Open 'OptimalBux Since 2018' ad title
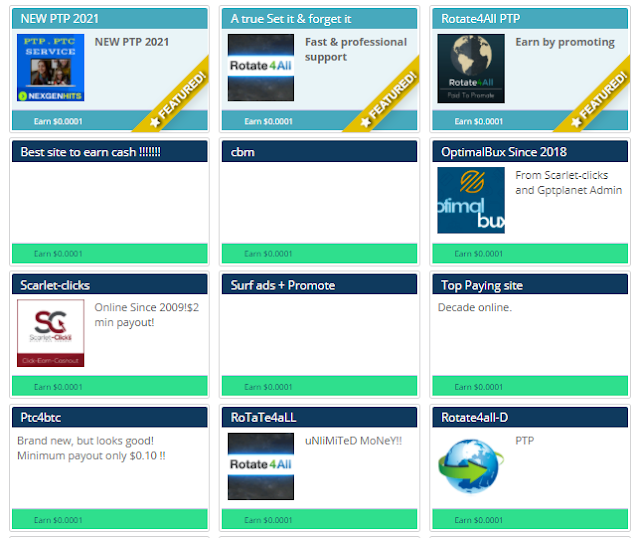This screenshot has width=640, height=538. [x=530, y=152]
